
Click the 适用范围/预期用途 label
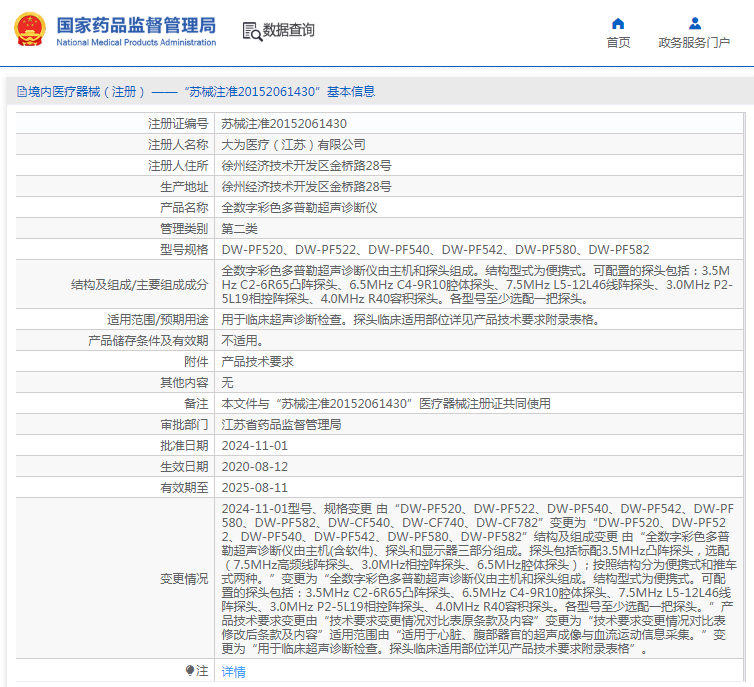point(157,320)
